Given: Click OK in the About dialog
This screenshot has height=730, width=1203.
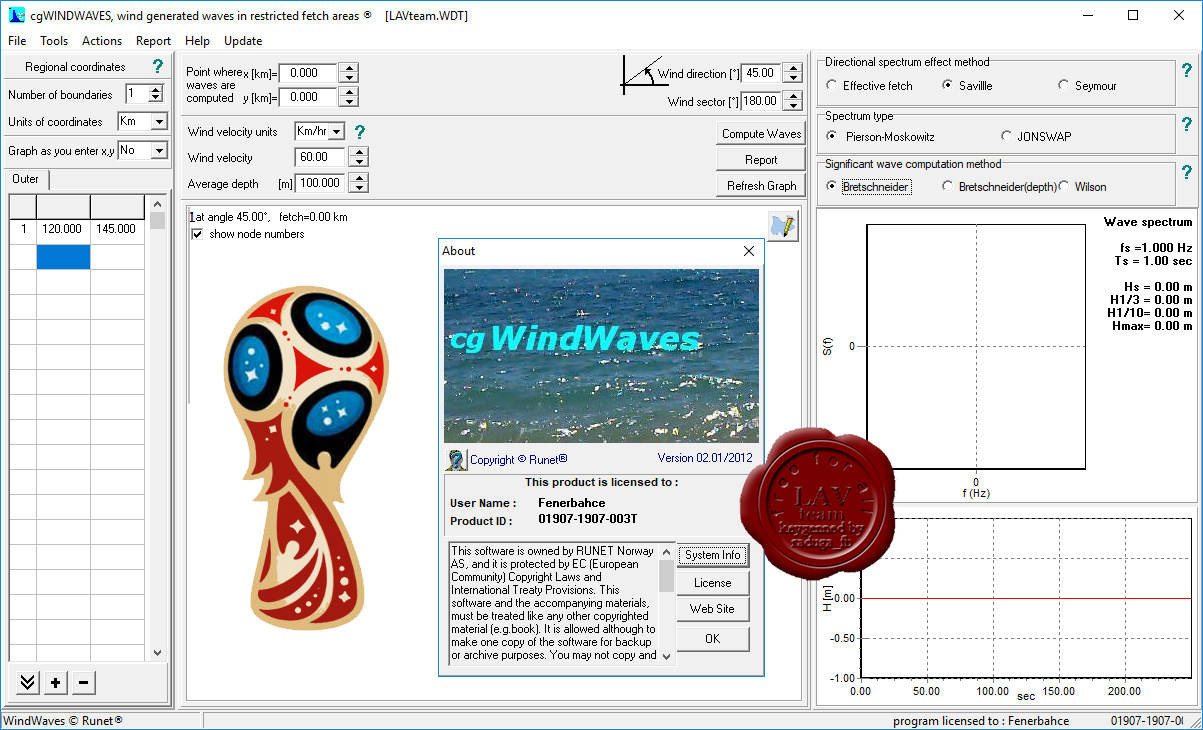Looking at the screenshot, I should tap(713, 638).
